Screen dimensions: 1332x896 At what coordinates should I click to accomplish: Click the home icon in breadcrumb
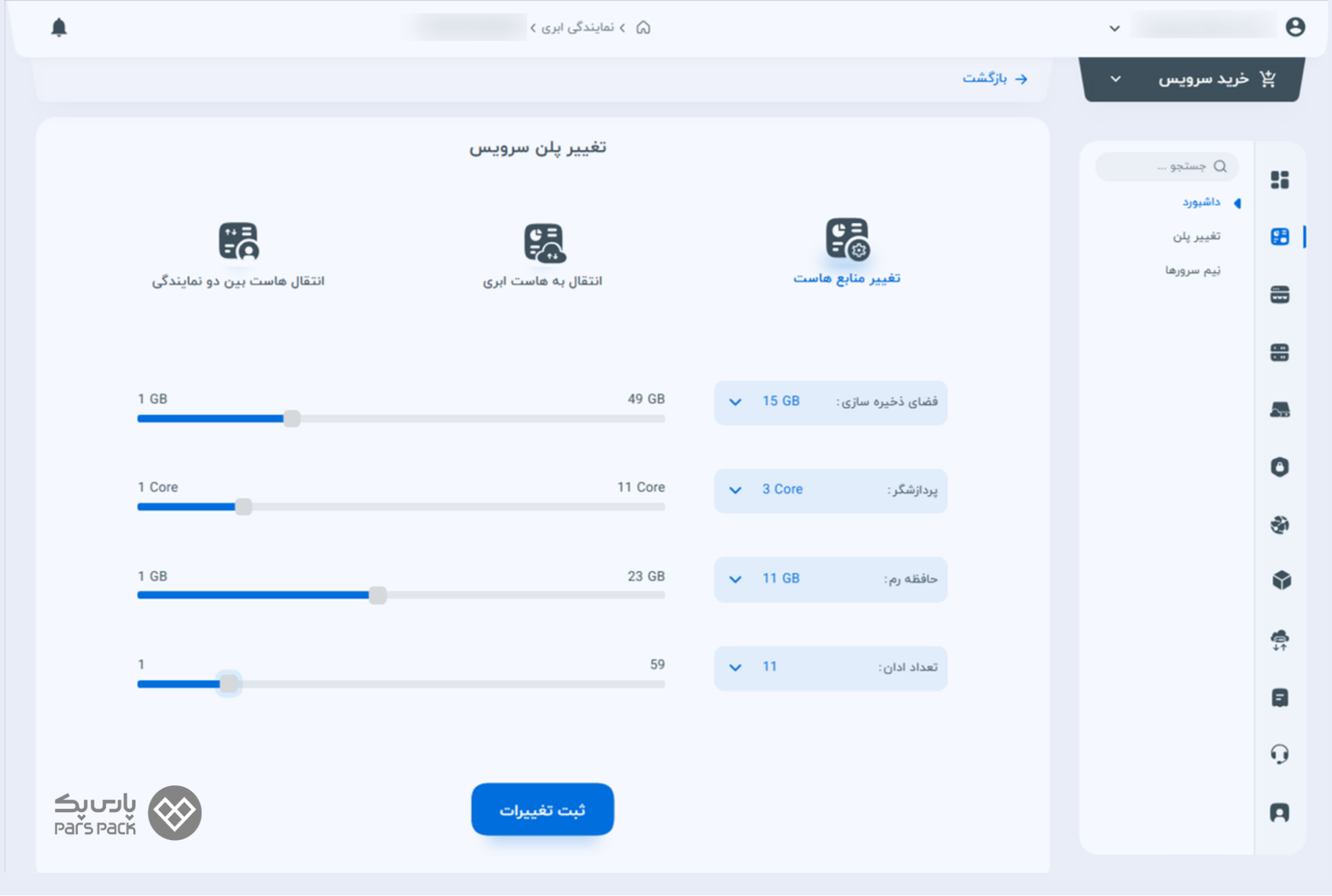[x=643, y=27]
